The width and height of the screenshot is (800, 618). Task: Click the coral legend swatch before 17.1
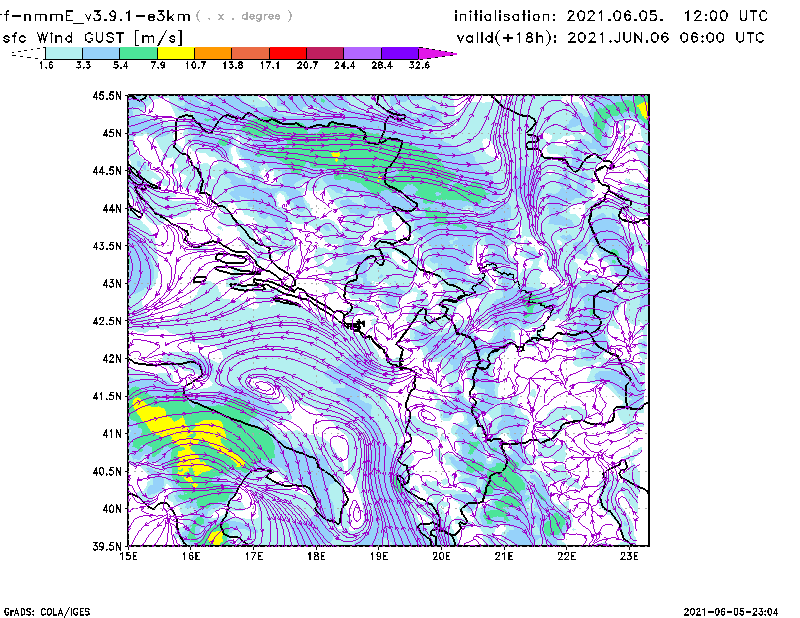click(251, 53)
